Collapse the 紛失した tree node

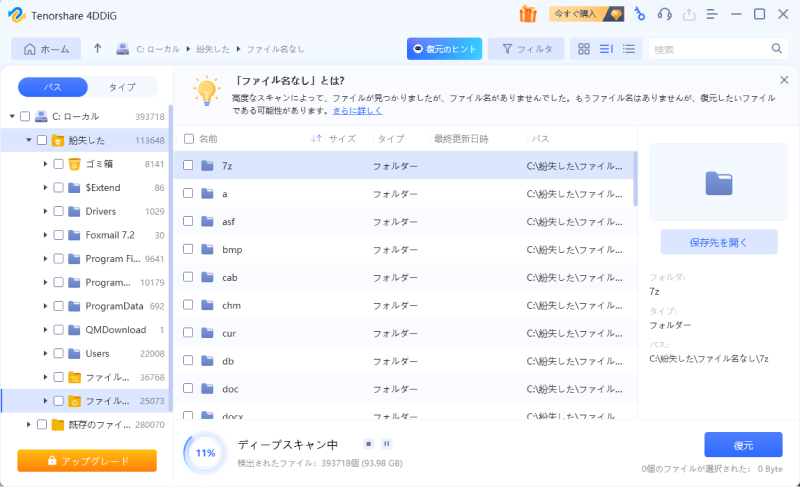(29, 140)
